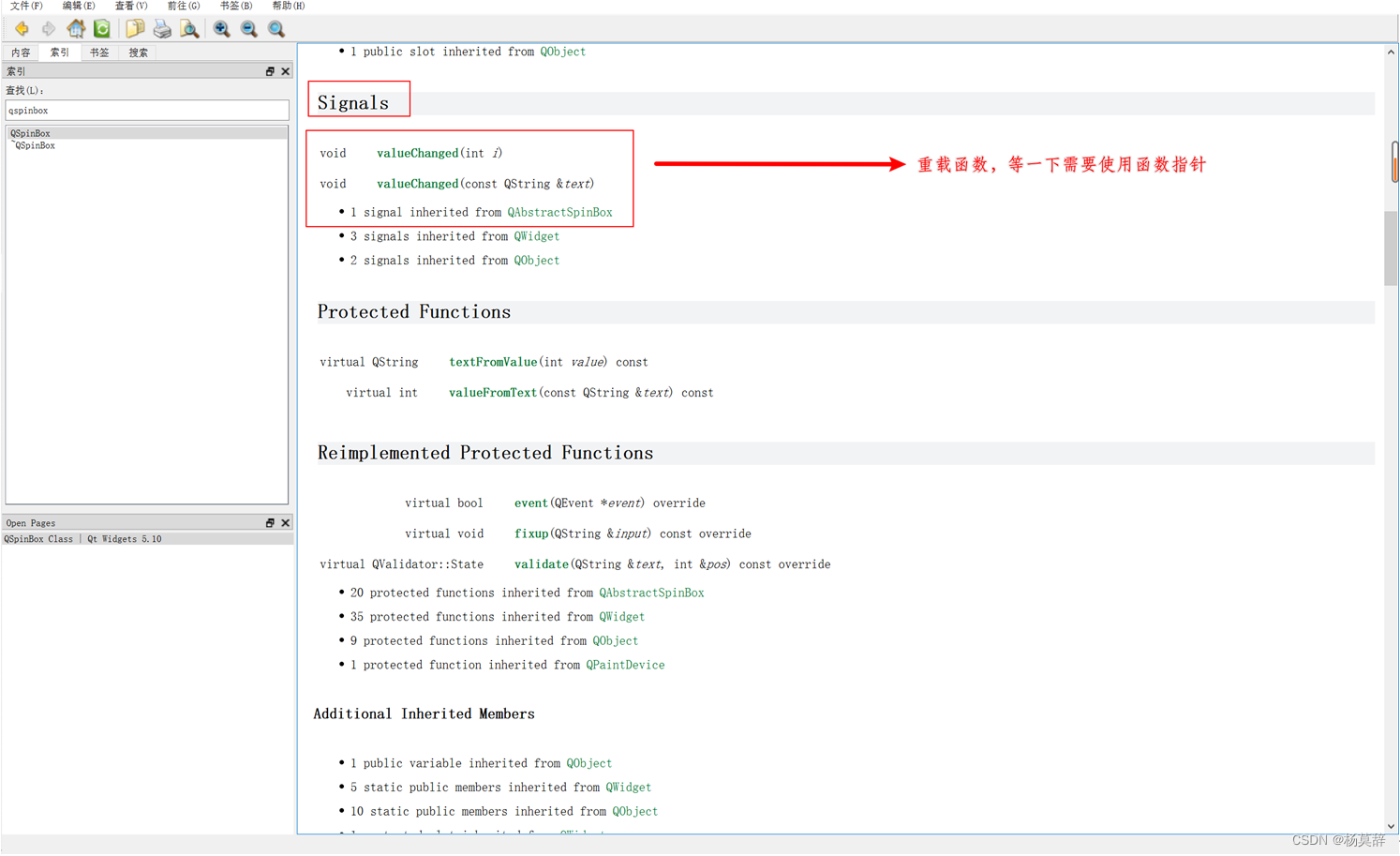This screenshot has height=856, width=1400.
Task: Open QPaintDevice link
Action: click(625, 666)
